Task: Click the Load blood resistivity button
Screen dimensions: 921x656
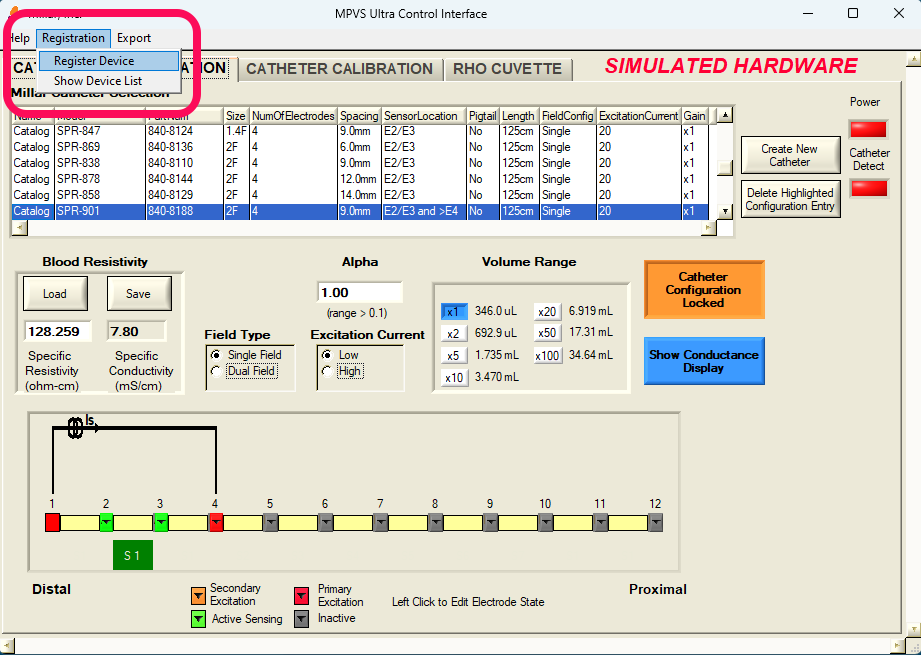Action: 55,294
